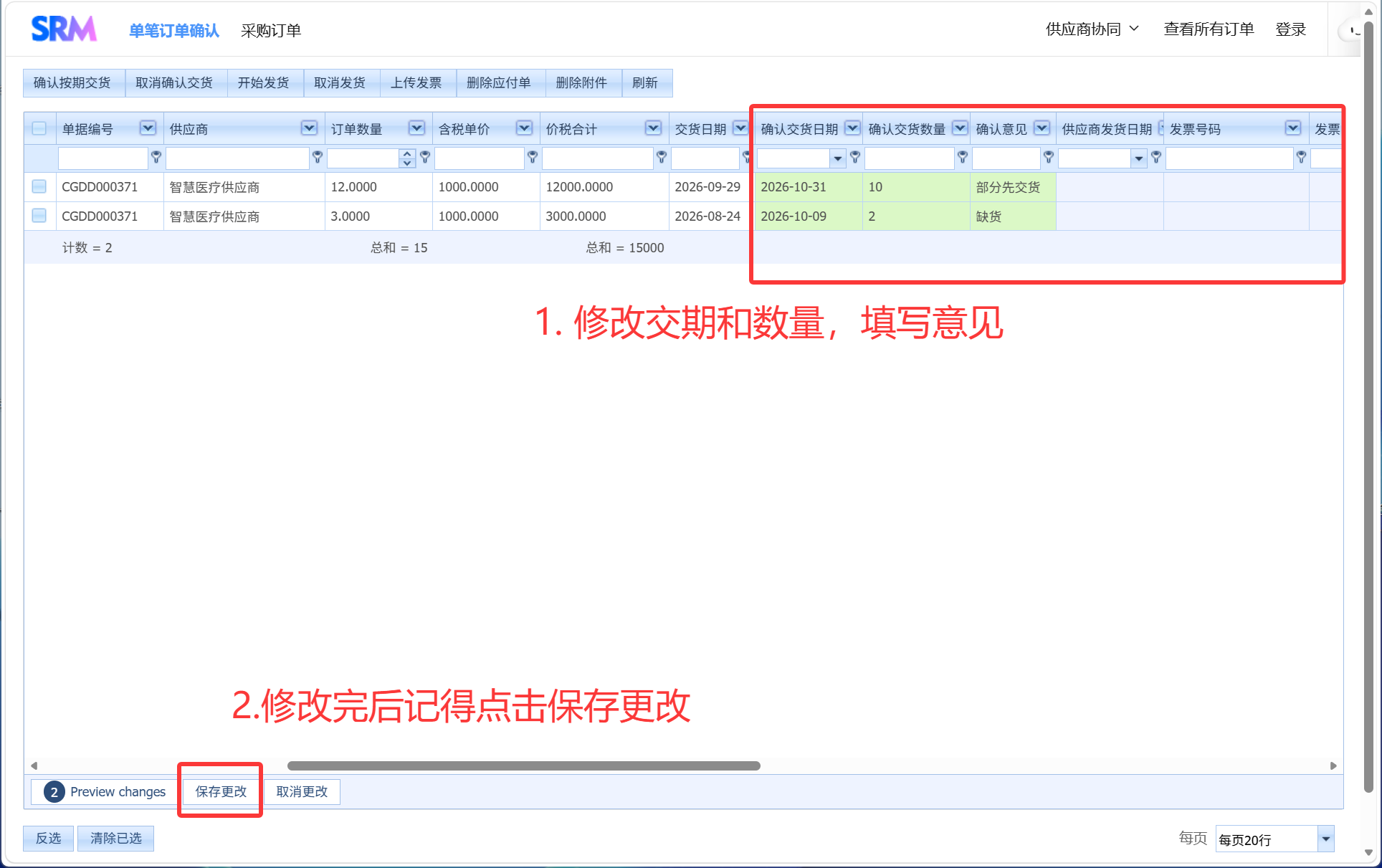Image resolution: width=1382 pixels, height=868 pixels.
Task: Toggle the select-all header checkbox
Action: 39,128
